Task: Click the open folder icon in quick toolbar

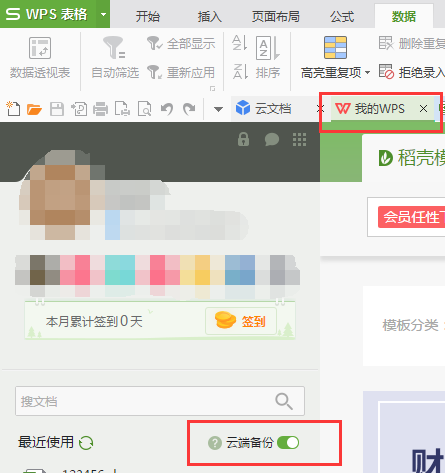Action: [x=34, y=109]
